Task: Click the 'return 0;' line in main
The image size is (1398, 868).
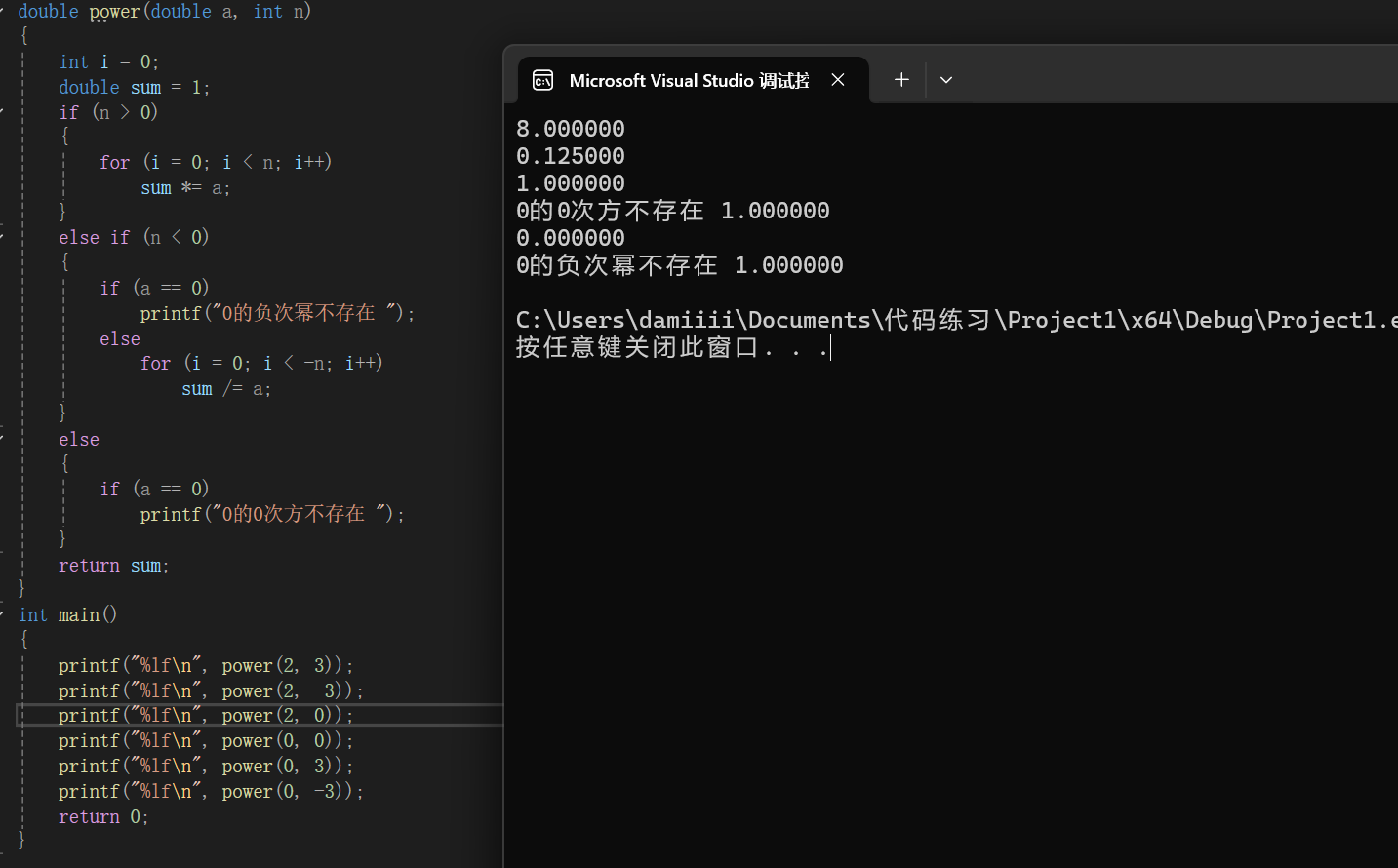Action: 103,817
